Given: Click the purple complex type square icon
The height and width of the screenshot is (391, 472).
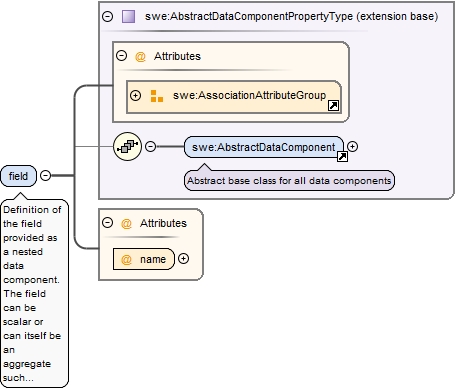Looking at the screenshot, I should [x=128, y=16].
